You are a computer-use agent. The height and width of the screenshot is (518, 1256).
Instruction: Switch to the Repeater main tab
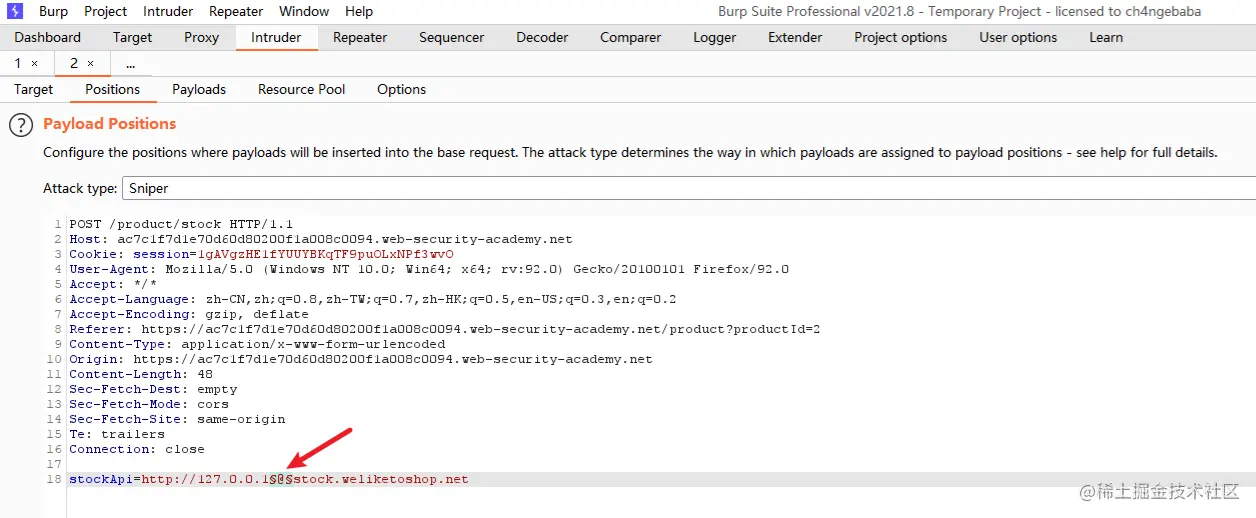[x=360, y=37]
